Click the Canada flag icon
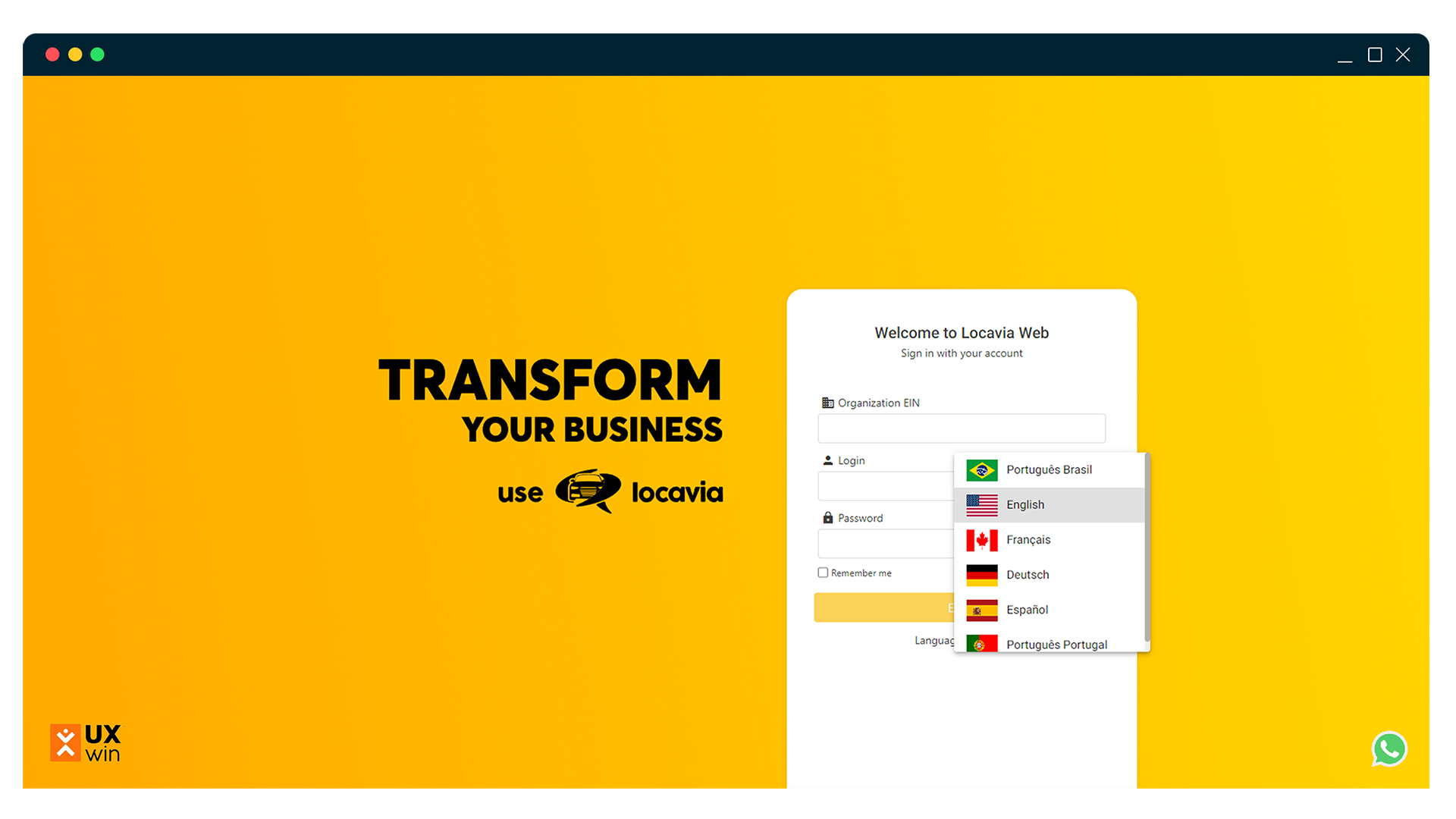The image size is (1456, 819). [981, 540]
